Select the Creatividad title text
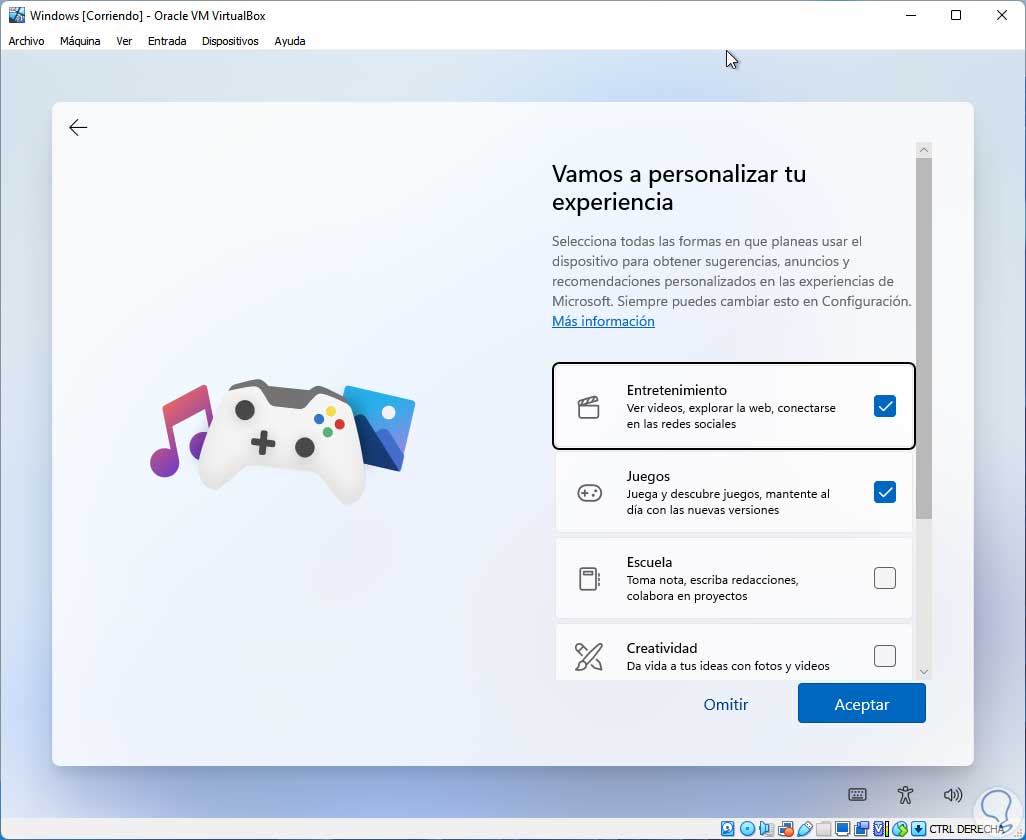 662,648
